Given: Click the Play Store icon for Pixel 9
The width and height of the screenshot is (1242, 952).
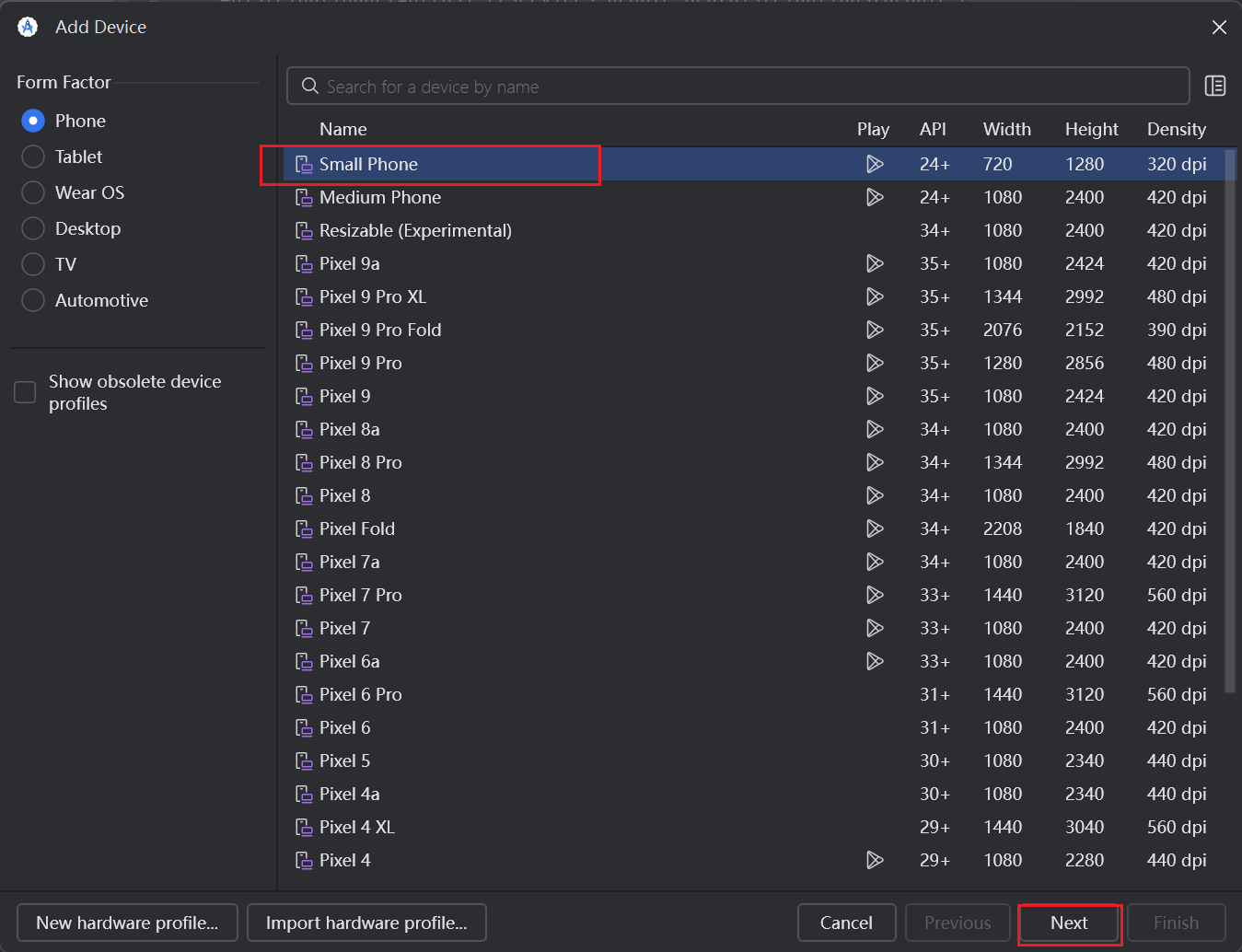Looking at the screenshot, I should pos(875,396).
